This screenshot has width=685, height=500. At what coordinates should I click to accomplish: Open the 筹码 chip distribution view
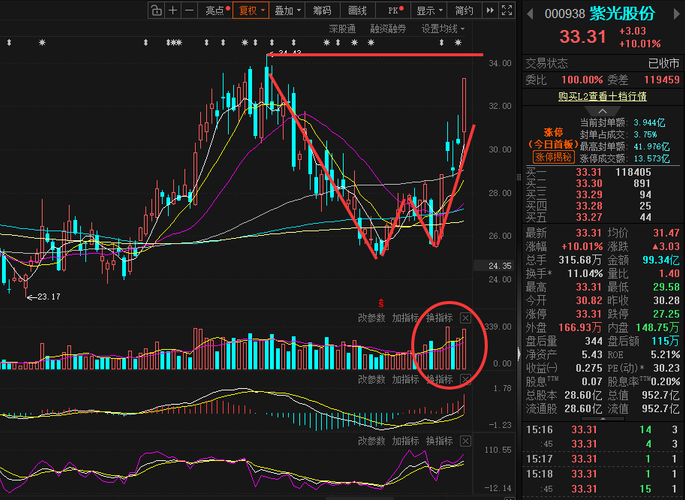pyautogui.click(x=322, y=10)
